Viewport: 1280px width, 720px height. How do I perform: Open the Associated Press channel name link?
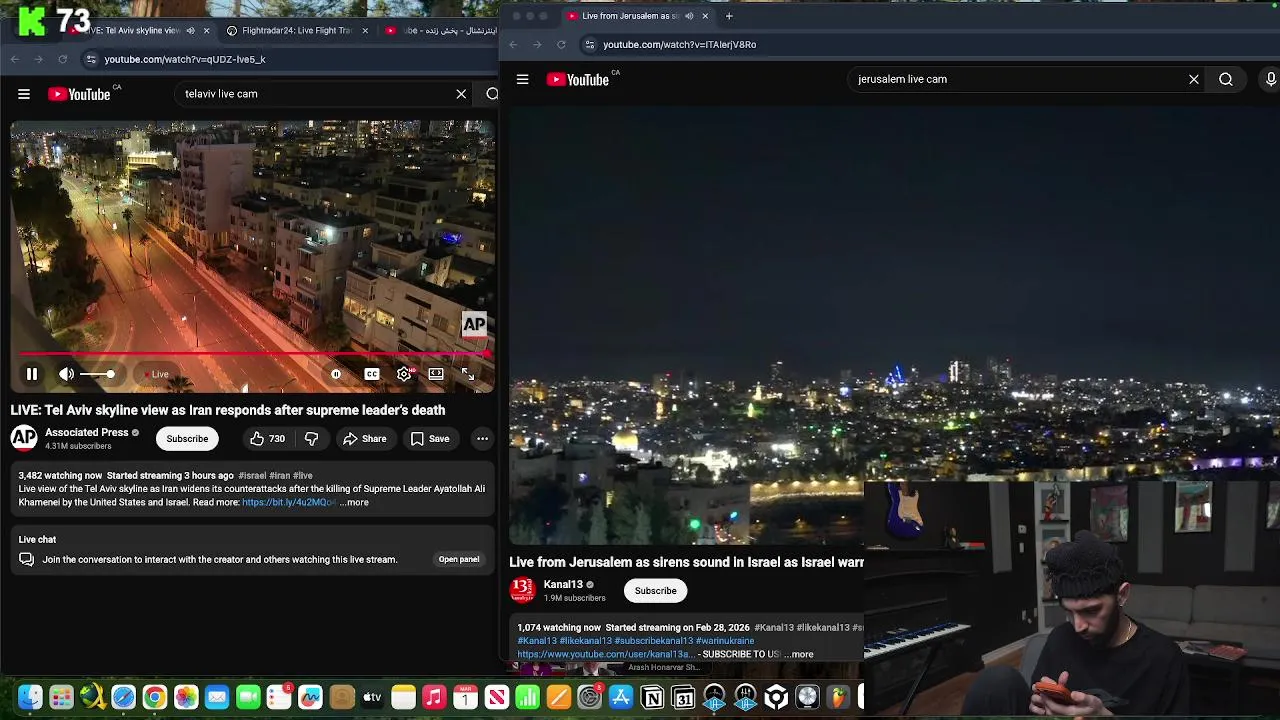(x=87, y=432)
